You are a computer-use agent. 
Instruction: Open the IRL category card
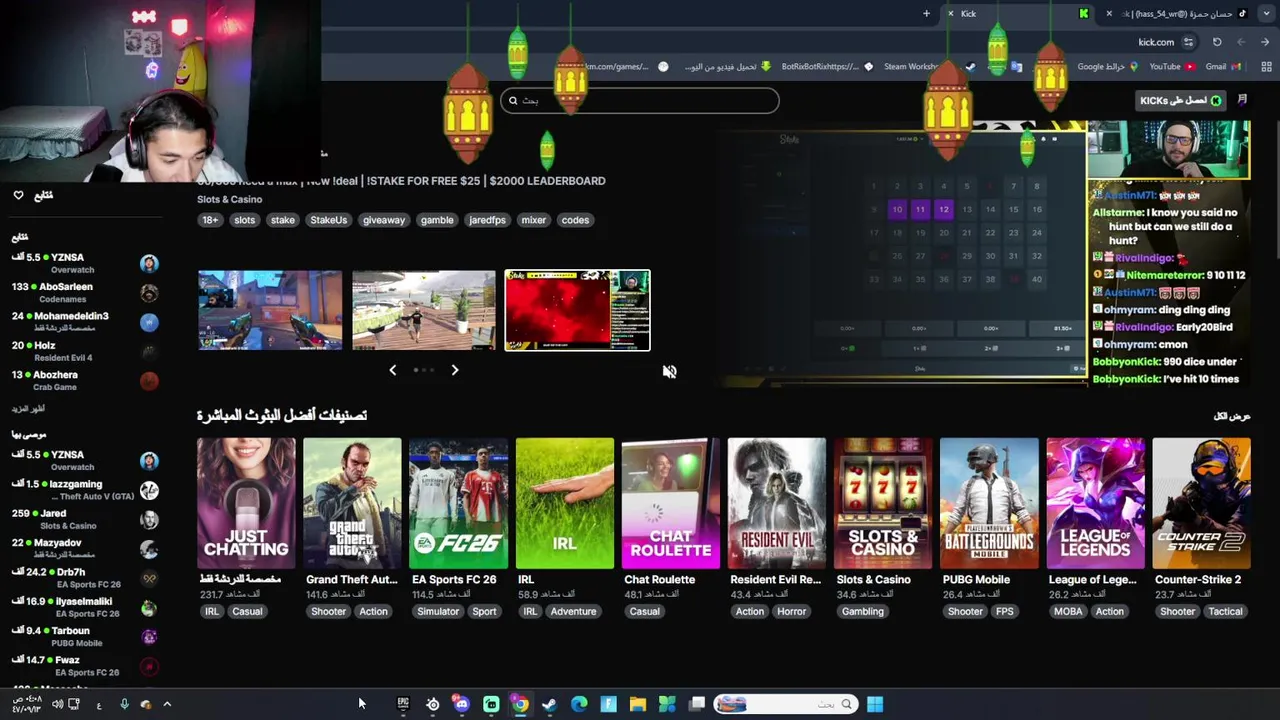coord(564,503)
